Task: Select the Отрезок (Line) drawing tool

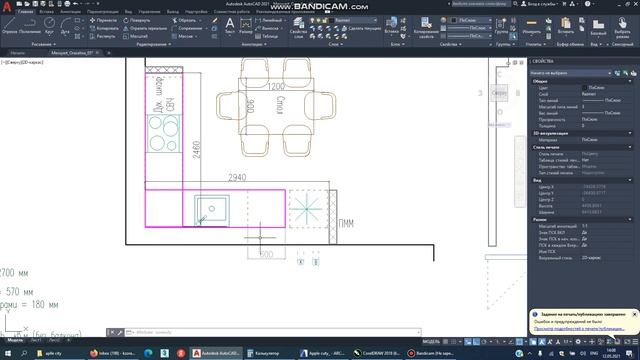Action: click(9, 26)
